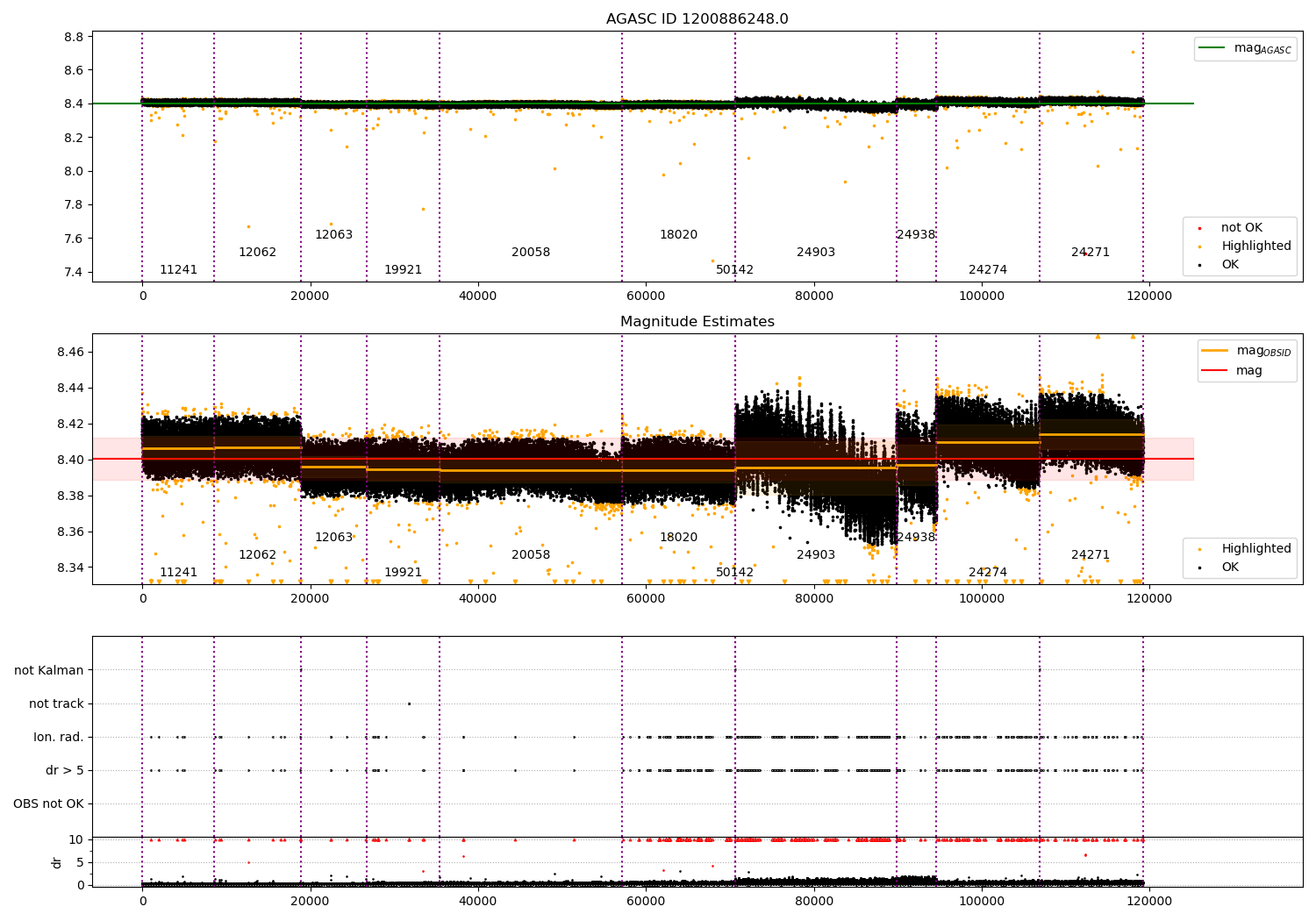The width and height of the screenshot is (1316, 921).
Task: Click OBSID label 11241 in the top plot
Action: pos(178,270)
